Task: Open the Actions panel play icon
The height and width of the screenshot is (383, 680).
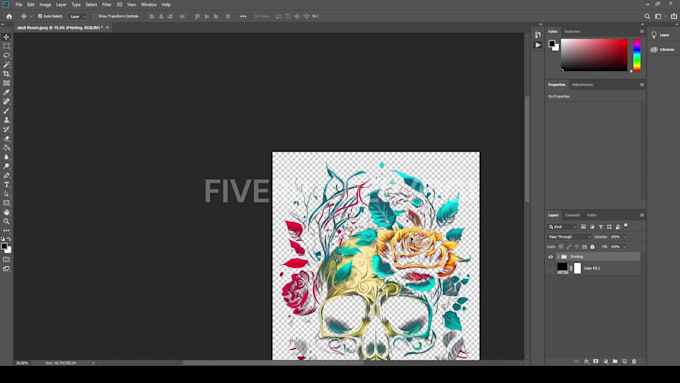Action: click(x=538, y=45)
